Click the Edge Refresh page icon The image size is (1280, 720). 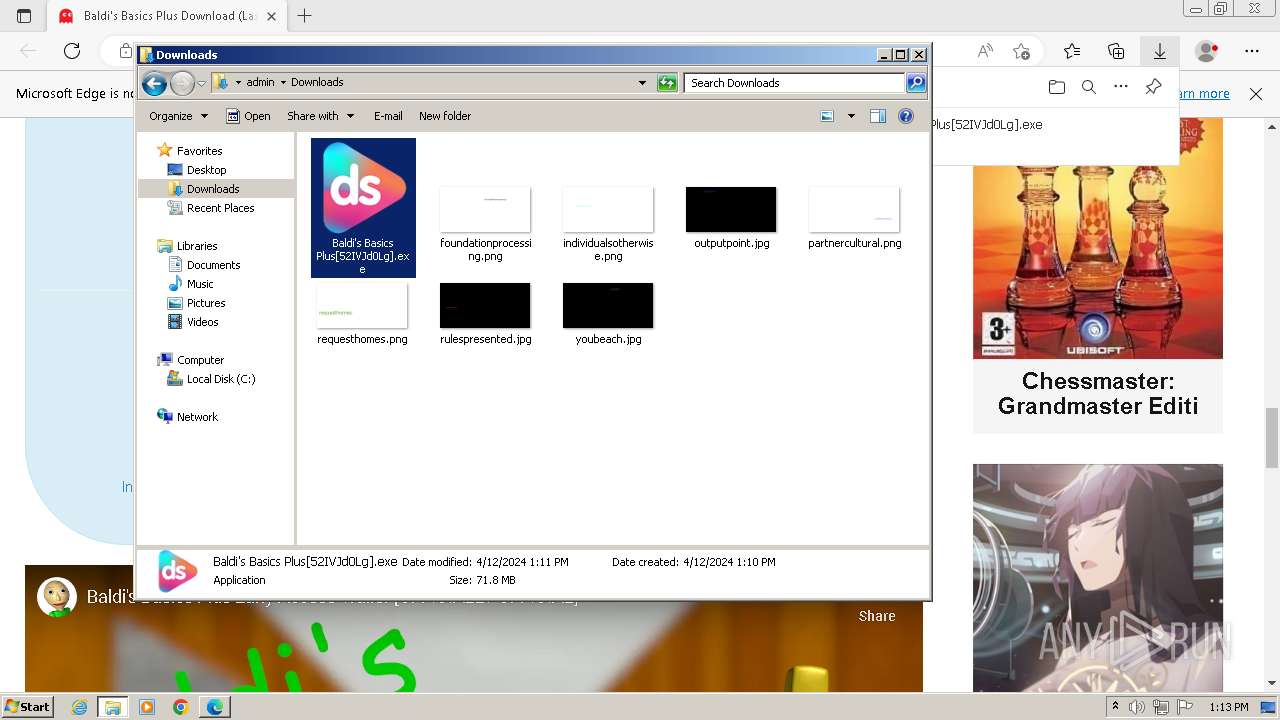(x=72, y=51)
